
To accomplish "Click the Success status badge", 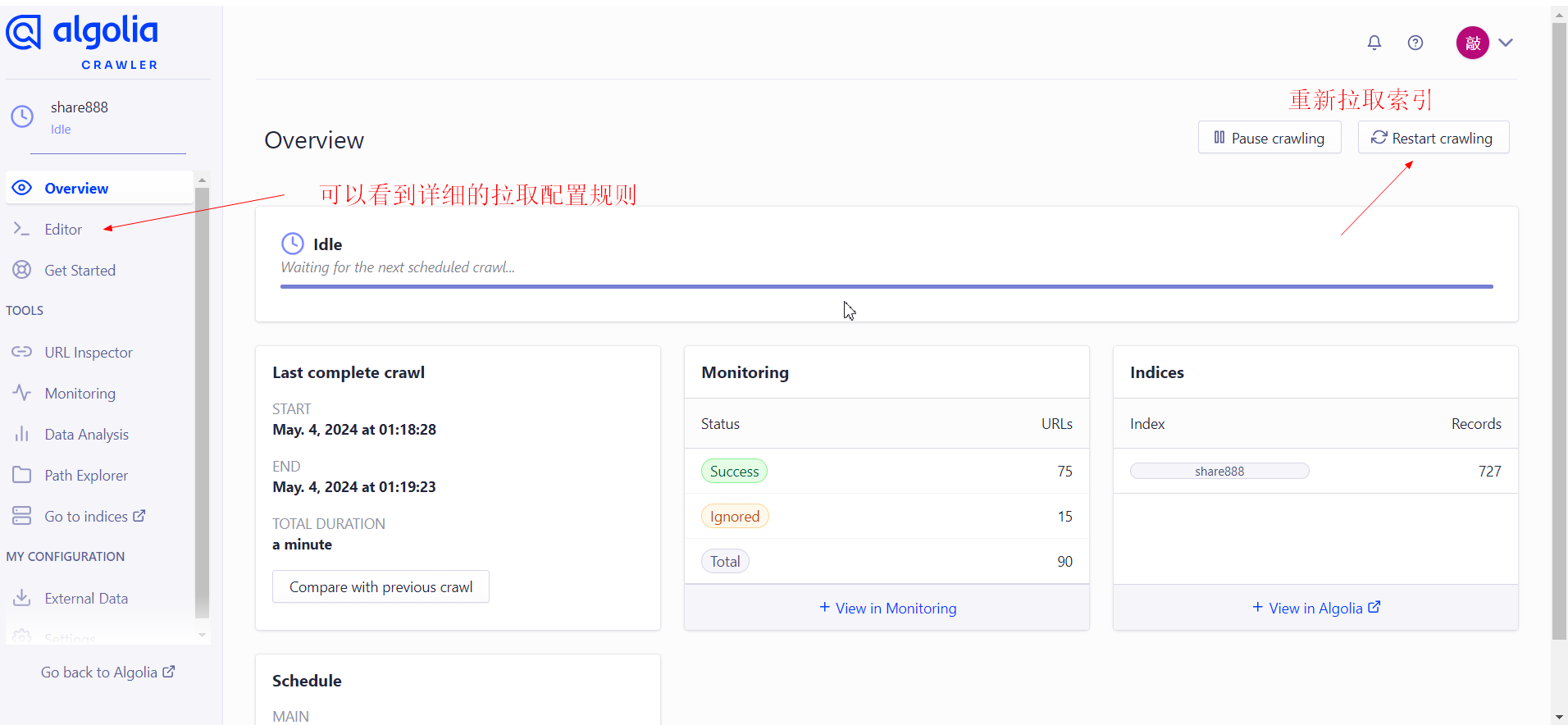I will tap(734, 471).
